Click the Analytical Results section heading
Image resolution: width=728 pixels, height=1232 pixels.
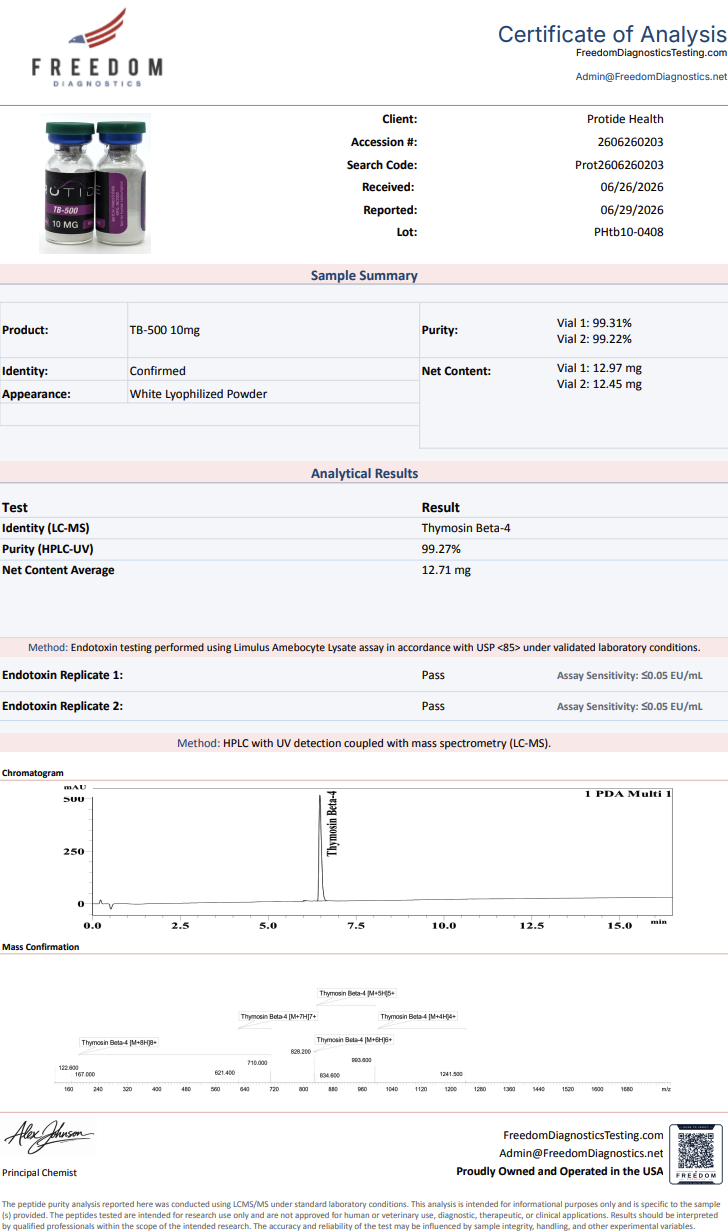(x=364, y=473)
